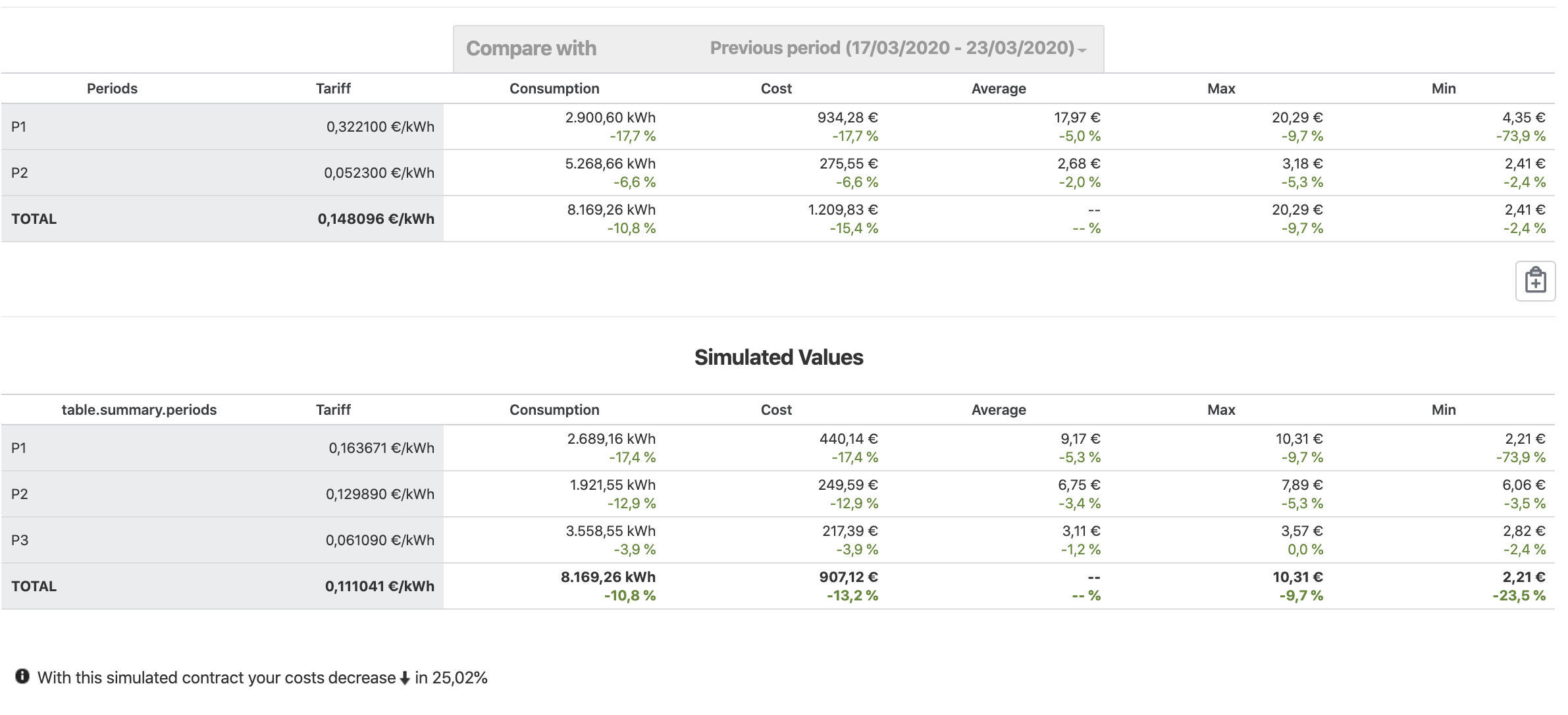1568x715 pixels.
Task: Select the TOTAL row showing 0,148096 €/kWh
Action: (222, 219)
